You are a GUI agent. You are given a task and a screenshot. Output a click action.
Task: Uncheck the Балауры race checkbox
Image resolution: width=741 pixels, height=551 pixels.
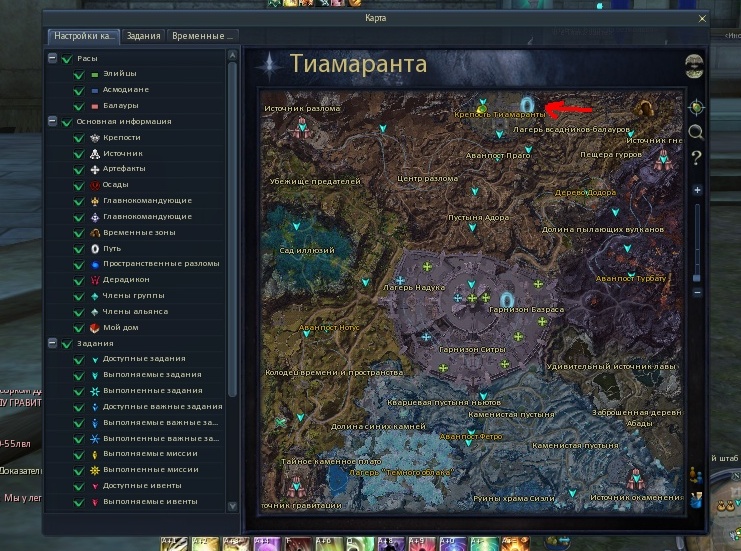tap(79, 106)
